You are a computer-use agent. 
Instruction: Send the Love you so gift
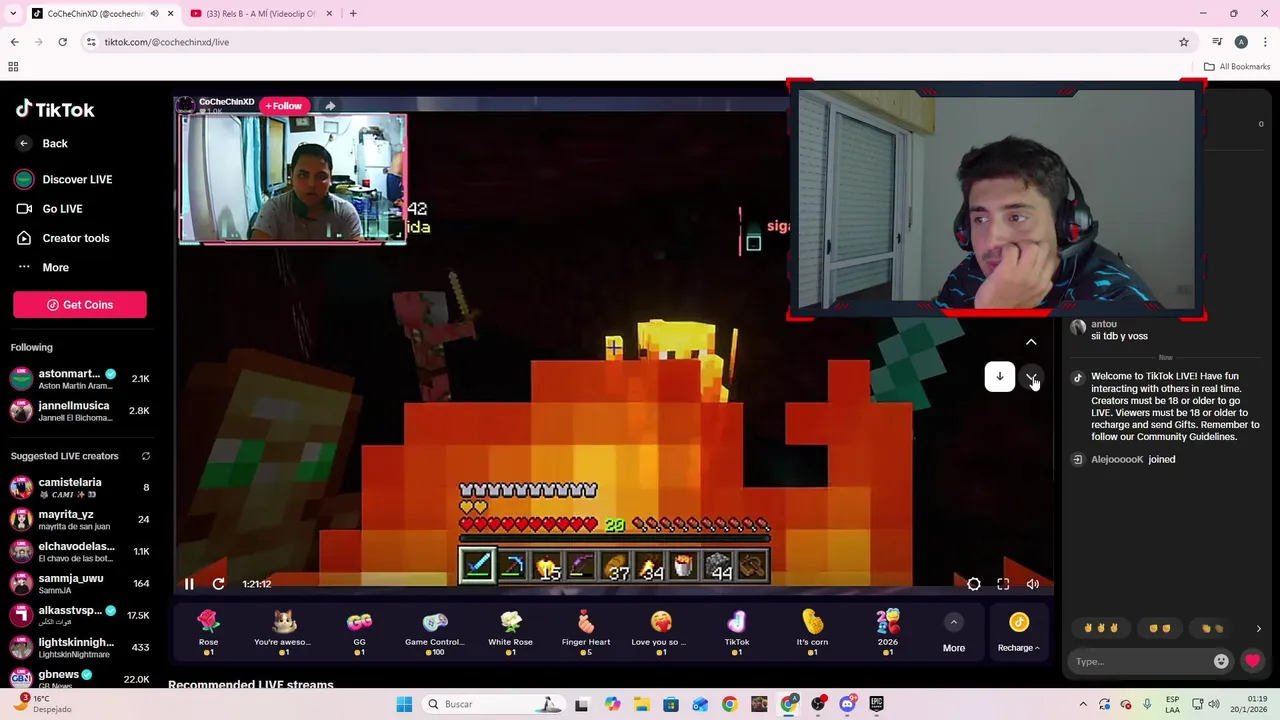(x=661, y=633)
